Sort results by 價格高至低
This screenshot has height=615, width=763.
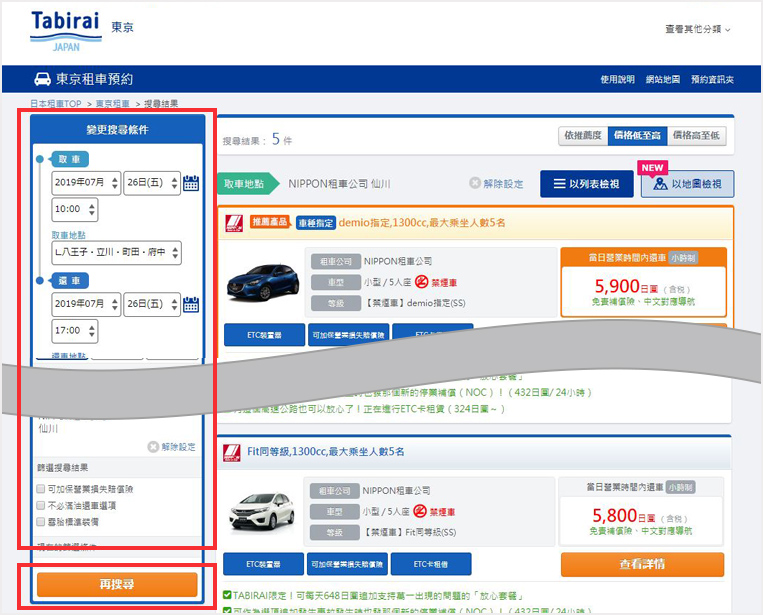696,136
